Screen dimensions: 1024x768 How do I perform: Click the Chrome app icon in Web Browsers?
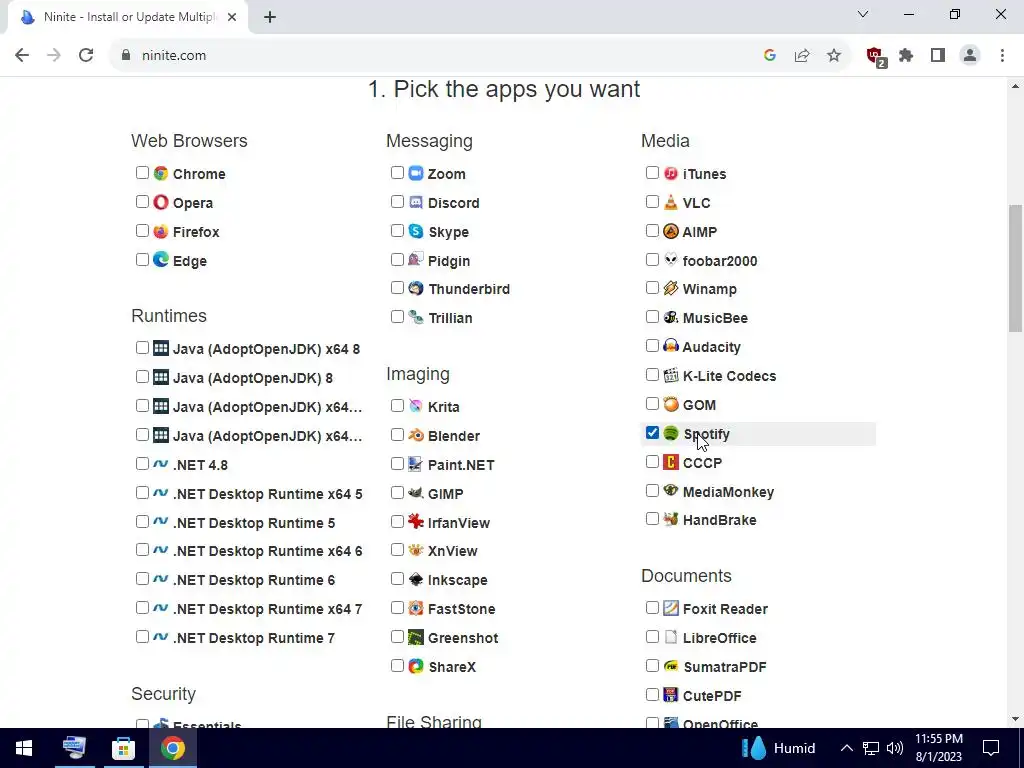click(x=161, y=173)
